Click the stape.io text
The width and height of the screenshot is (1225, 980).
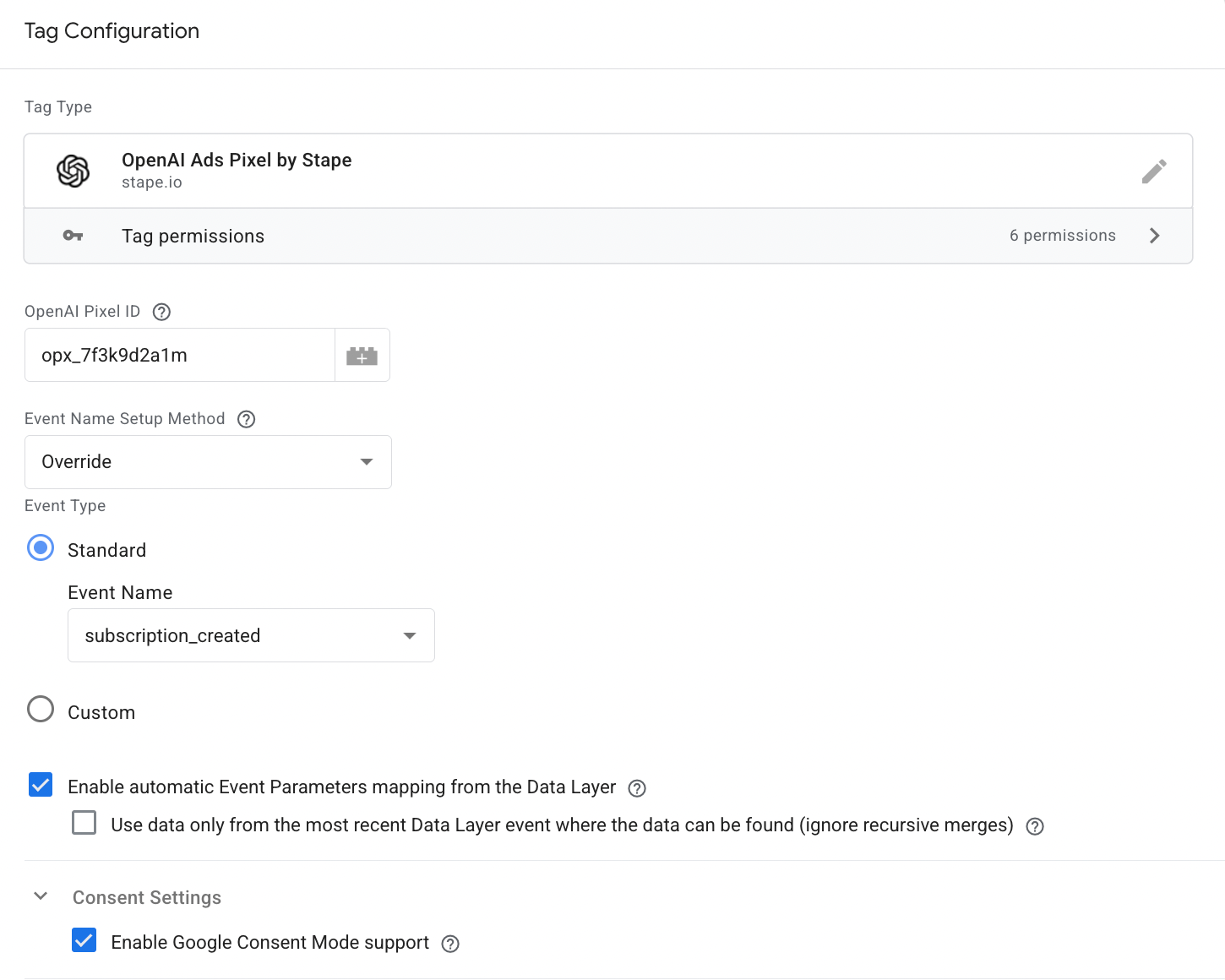click(x=152, y=182)
